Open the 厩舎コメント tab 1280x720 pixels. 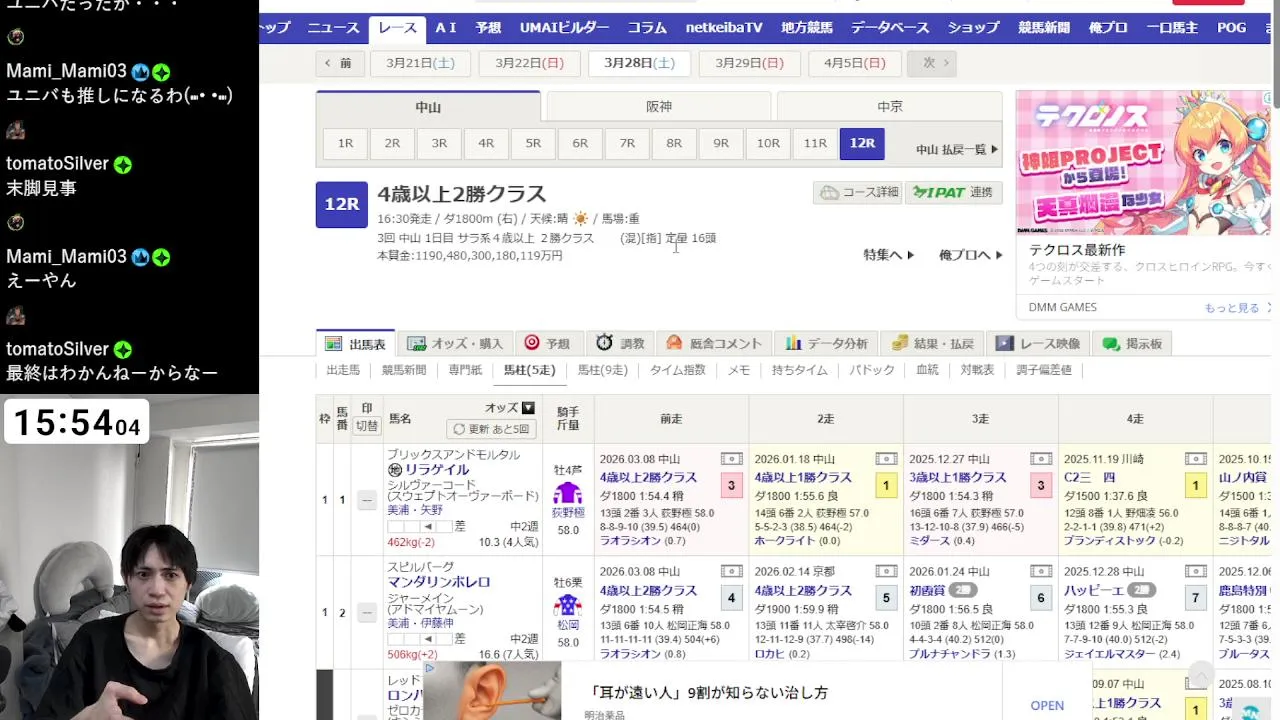(x=714, y=343)
